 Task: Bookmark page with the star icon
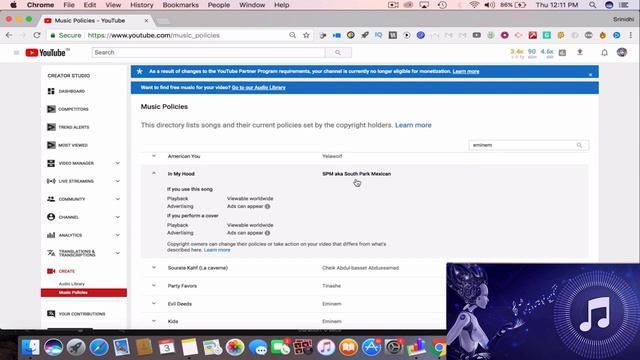[x=306, y=35]
